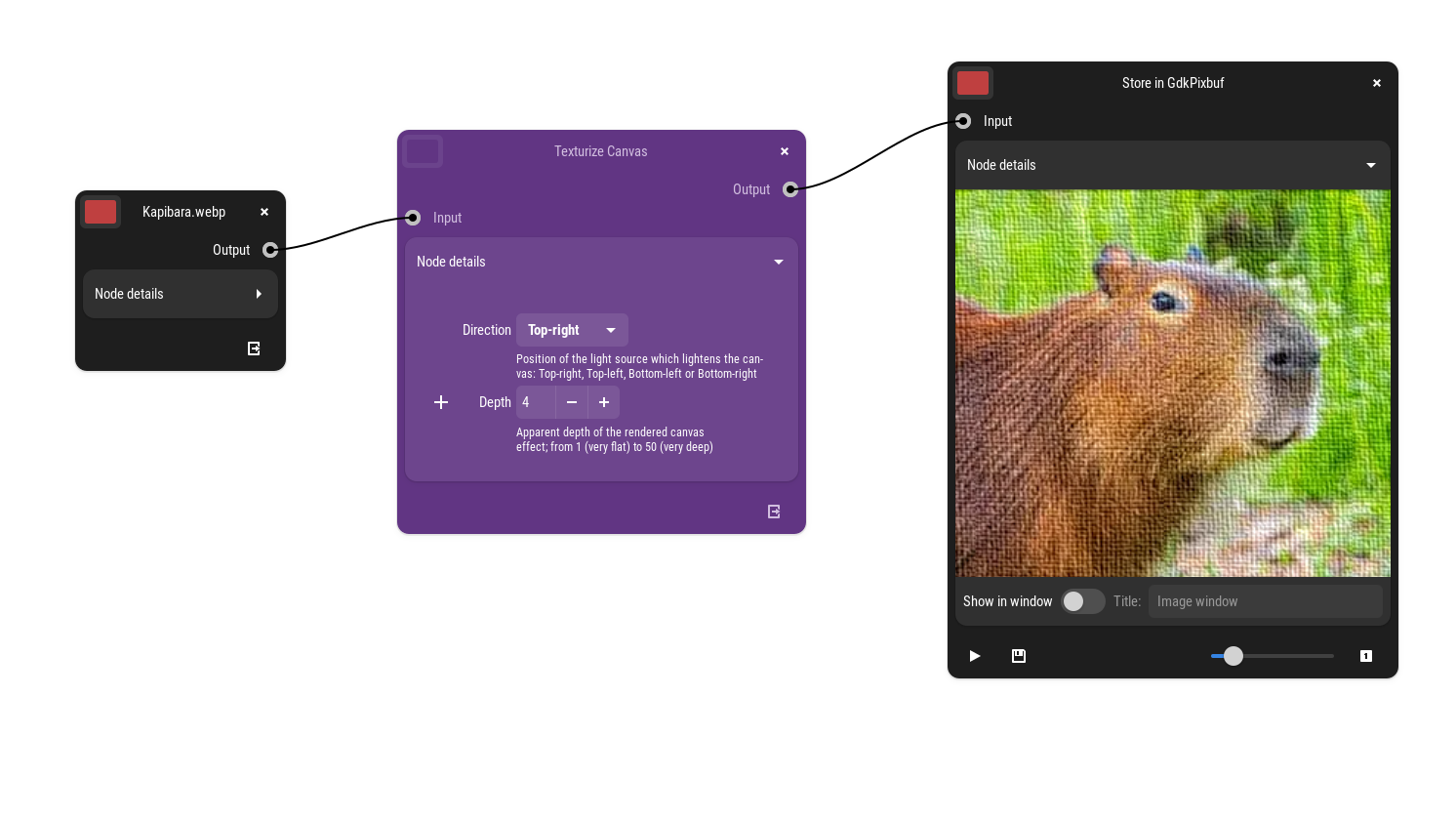Click the Output connection port of Texturize Canvas
The height and width of the screenshot is (820, 1456).
point(790,189)
